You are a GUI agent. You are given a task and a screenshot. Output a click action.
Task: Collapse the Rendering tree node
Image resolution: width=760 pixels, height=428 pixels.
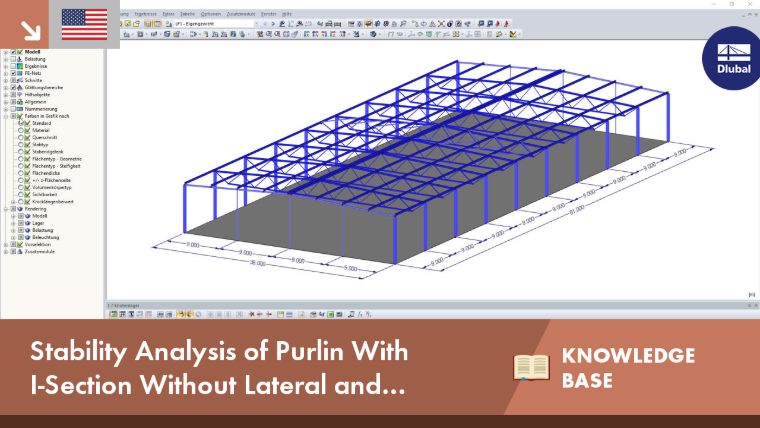[x=6, y=209]
